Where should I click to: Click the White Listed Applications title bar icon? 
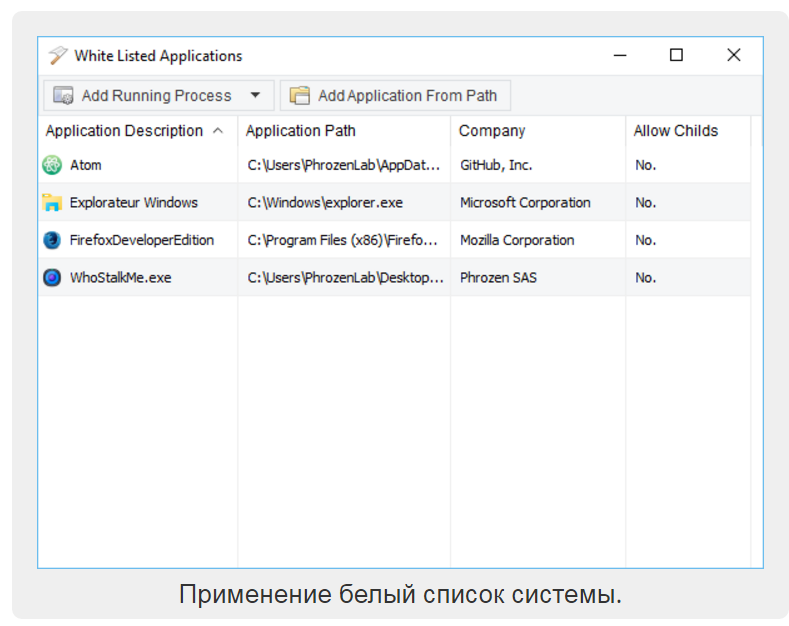(x=58, y=55)
